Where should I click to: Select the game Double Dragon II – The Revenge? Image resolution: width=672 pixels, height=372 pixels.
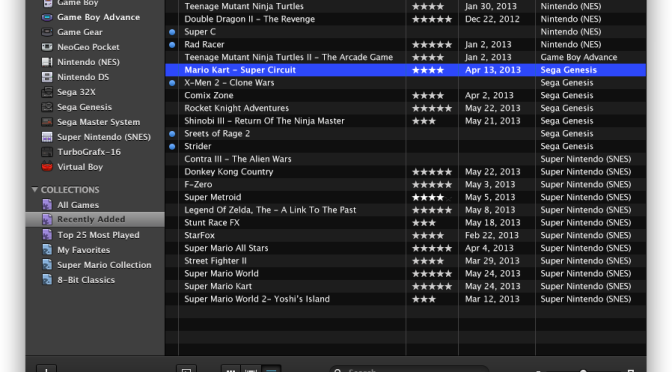pos(249,19)
